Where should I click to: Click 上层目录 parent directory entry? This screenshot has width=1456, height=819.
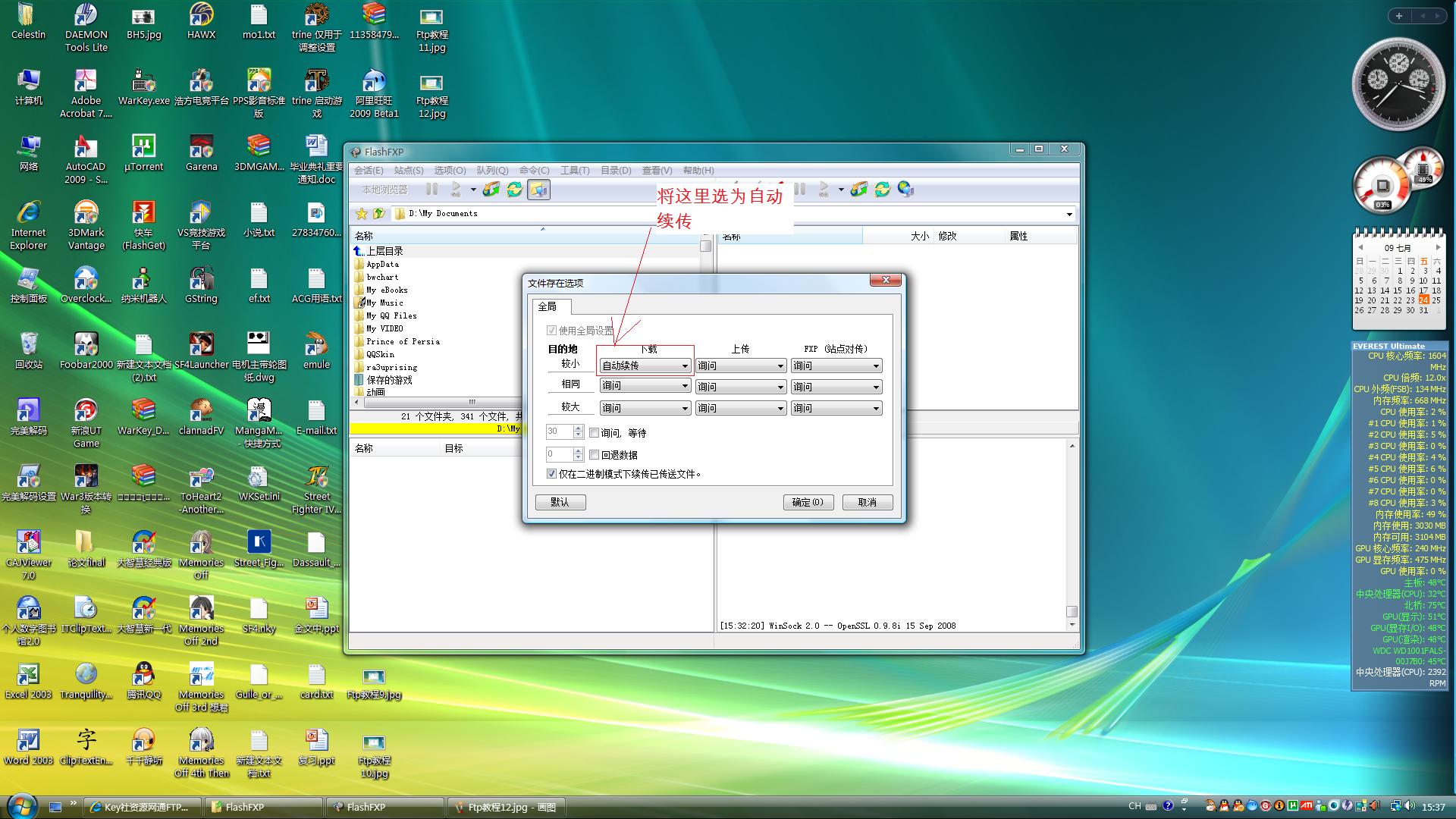point(384,251)
